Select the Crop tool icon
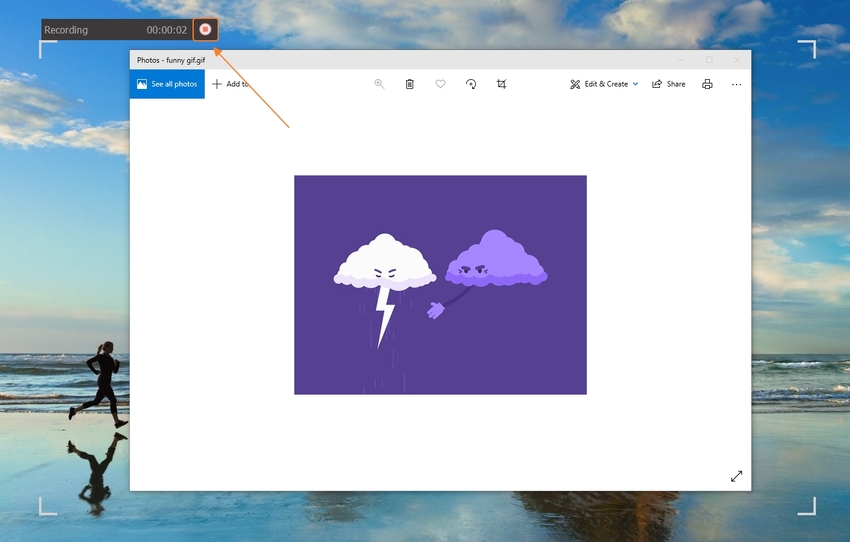This screenshot has width=850, height=542. [x=502, y=84]
